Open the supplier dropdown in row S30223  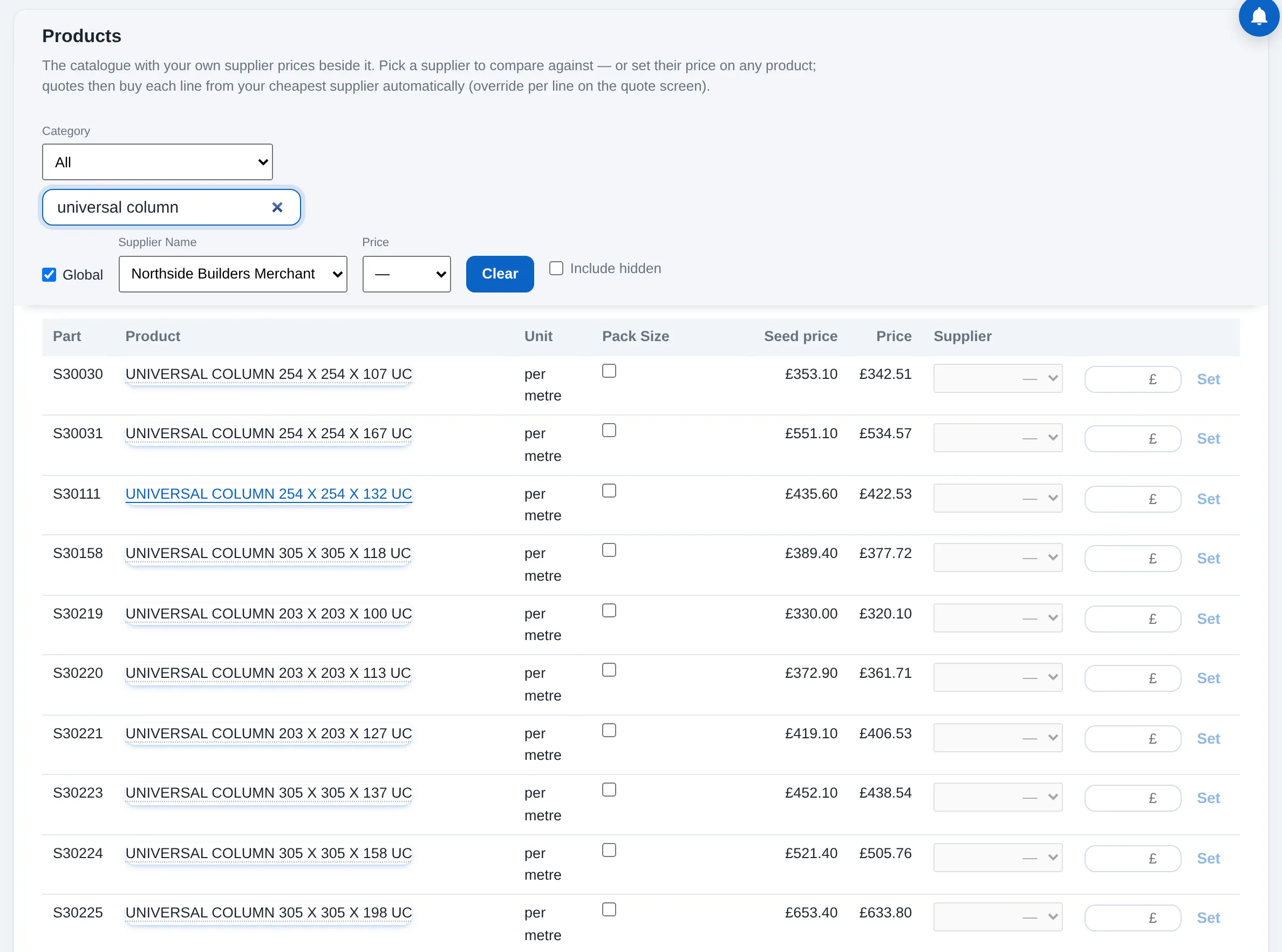tap(998, 798)
